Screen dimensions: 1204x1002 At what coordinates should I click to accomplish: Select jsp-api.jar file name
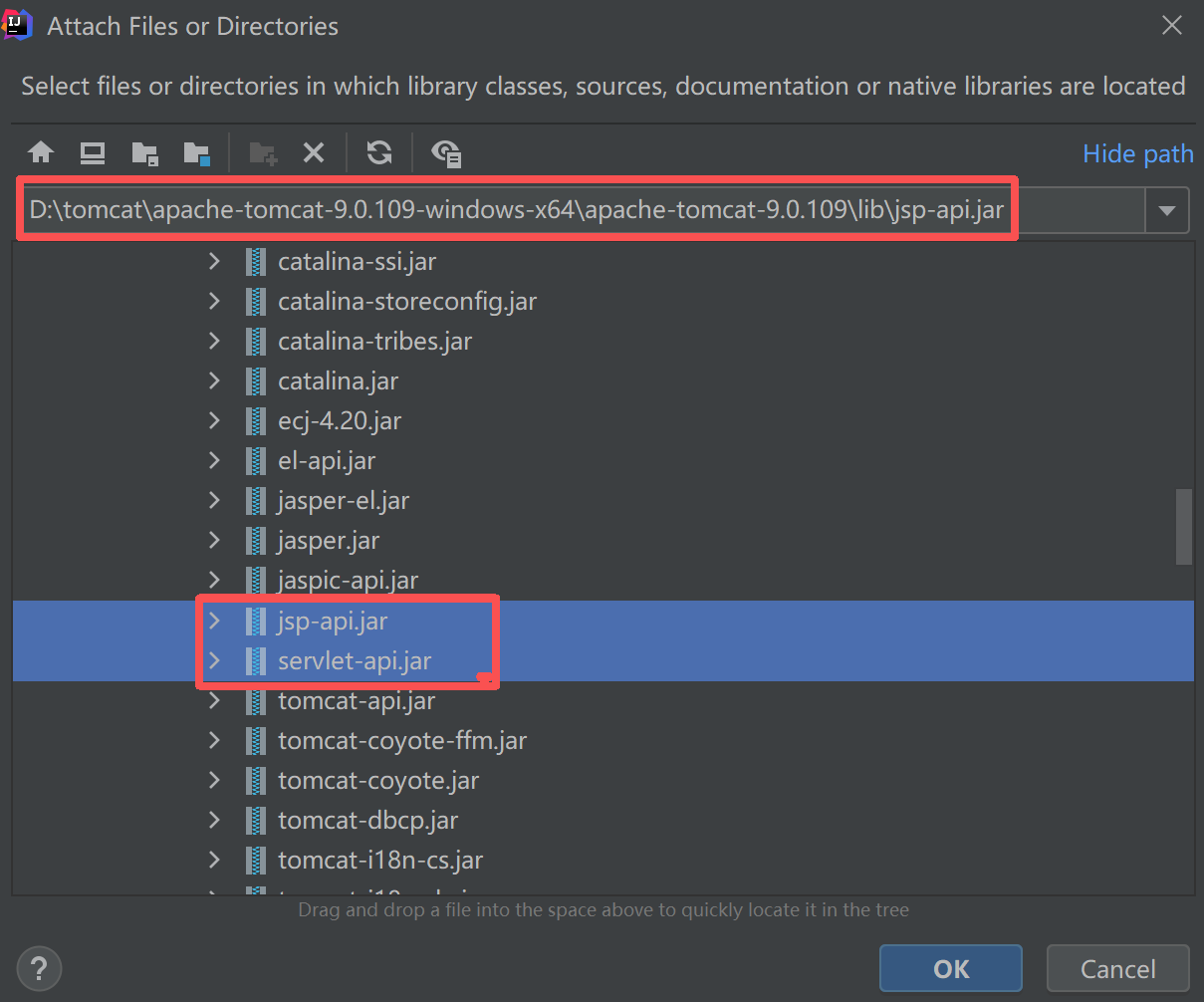[x=333, y=622]
